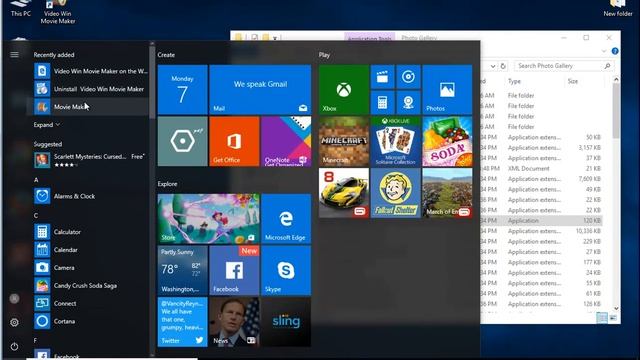The height and width of the screenshot is (360, 640).
Task: Collapse the Explorer ribbon chevron
Action: [x=604, y=51]
